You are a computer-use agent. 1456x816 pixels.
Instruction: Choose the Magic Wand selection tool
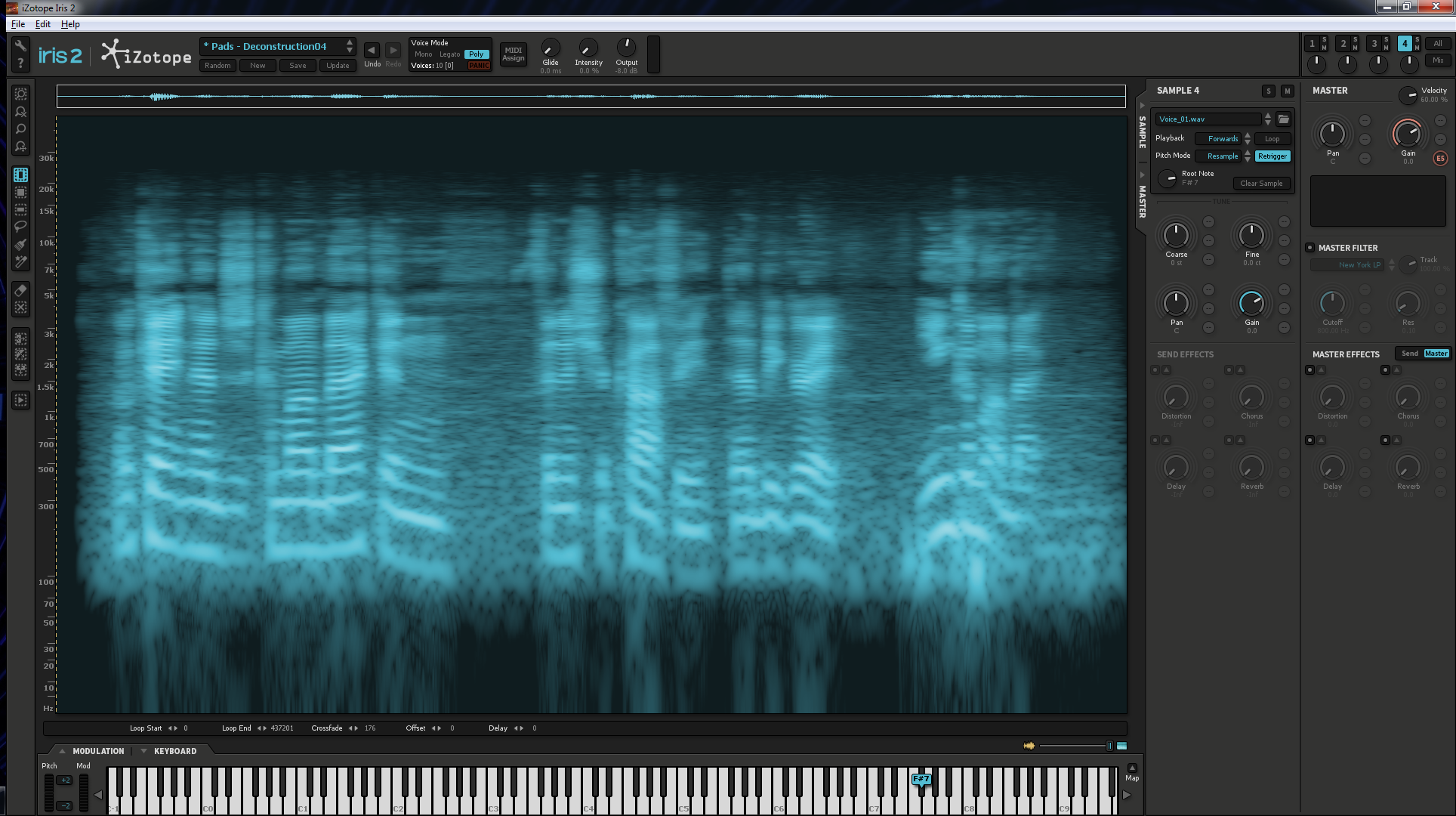tap(21, 263)
